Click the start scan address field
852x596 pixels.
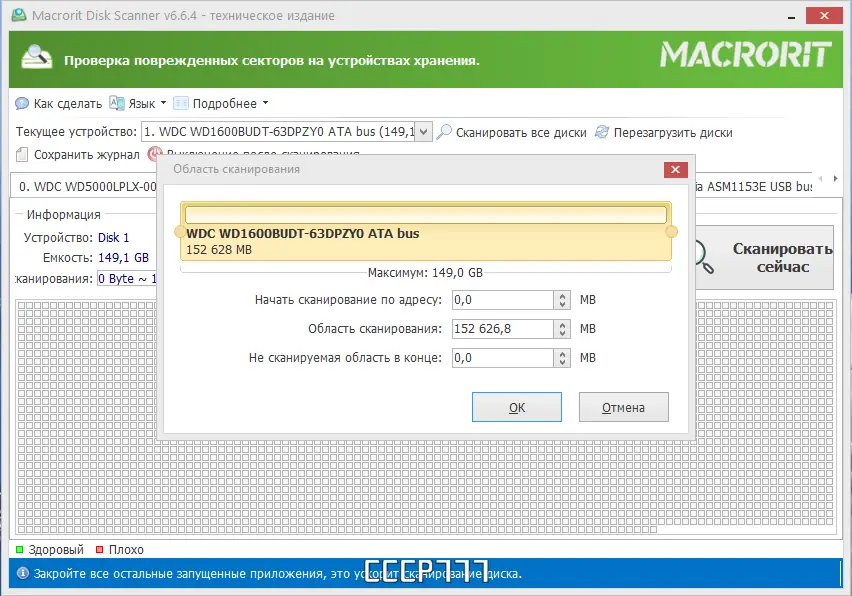[503, 300]
